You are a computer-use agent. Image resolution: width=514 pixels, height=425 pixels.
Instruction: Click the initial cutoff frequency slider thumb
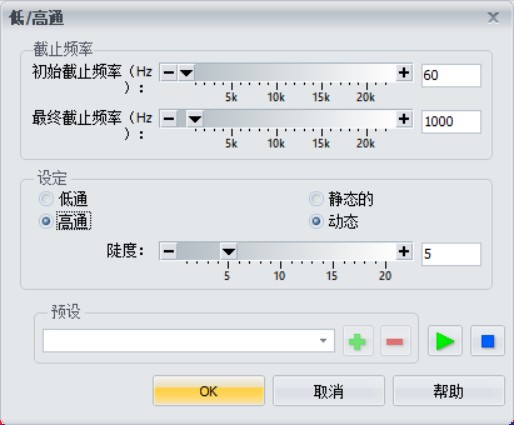pos(186,72)
